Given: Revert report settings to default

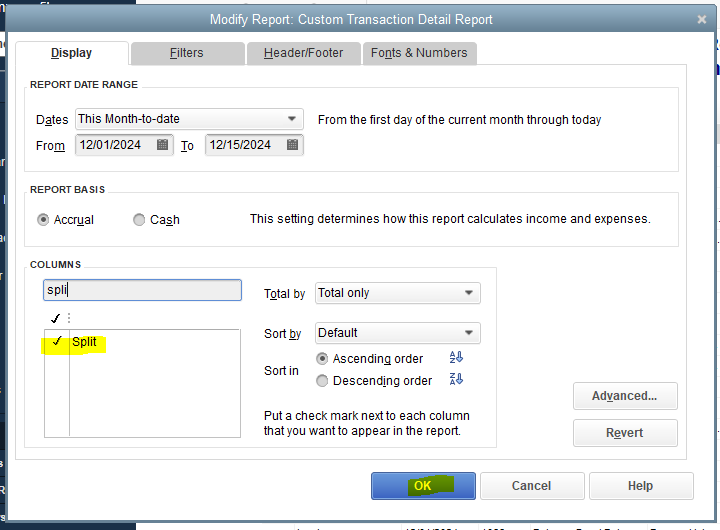Looking at the screenshot, I should [625, 433].
